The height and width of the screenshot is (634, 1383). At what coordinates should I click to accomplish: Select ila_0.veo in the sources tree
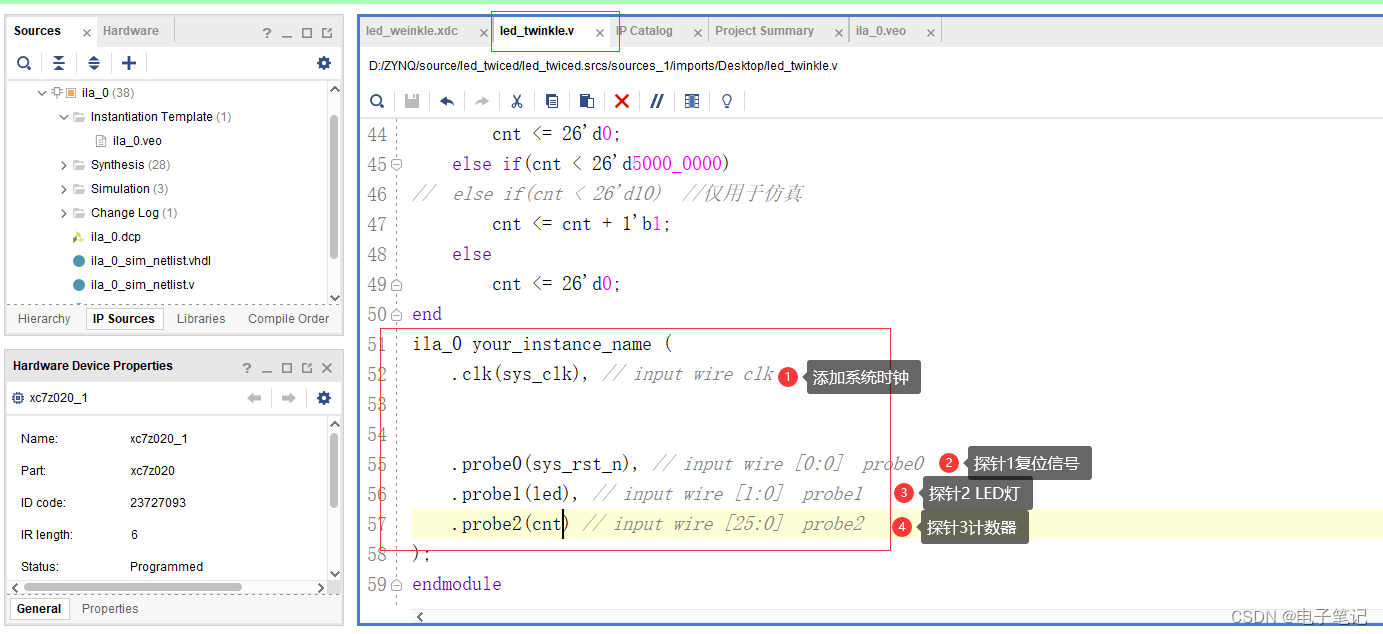point(137,141)
